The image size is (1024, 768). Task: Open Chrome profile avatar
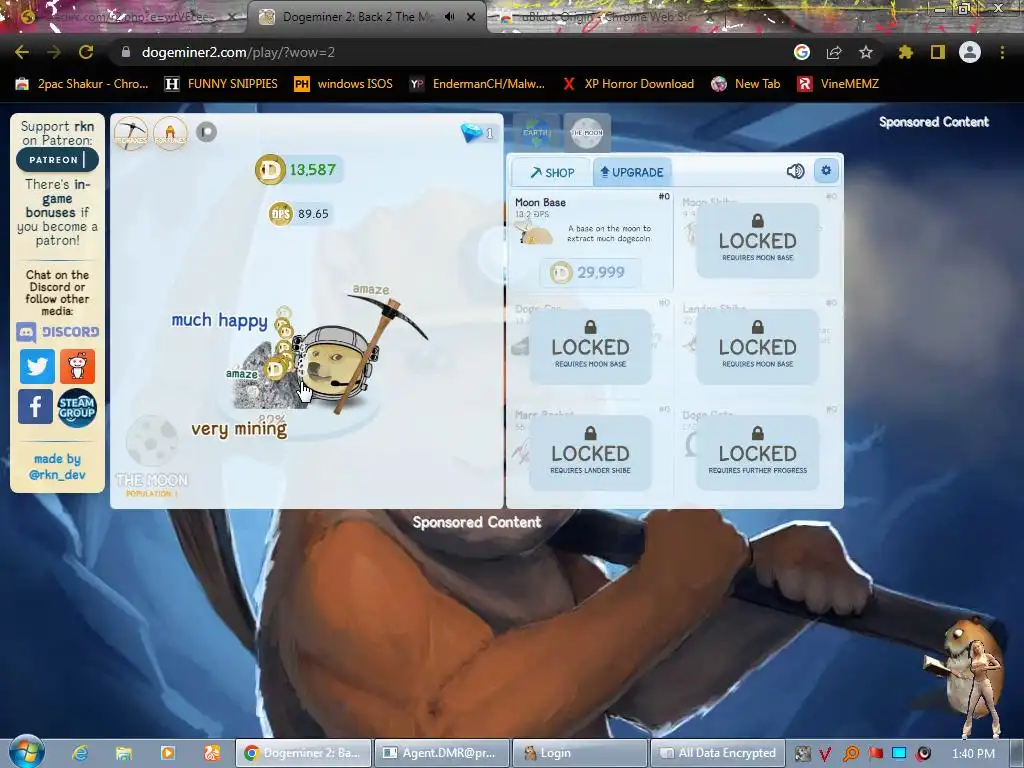pos(970,52)
